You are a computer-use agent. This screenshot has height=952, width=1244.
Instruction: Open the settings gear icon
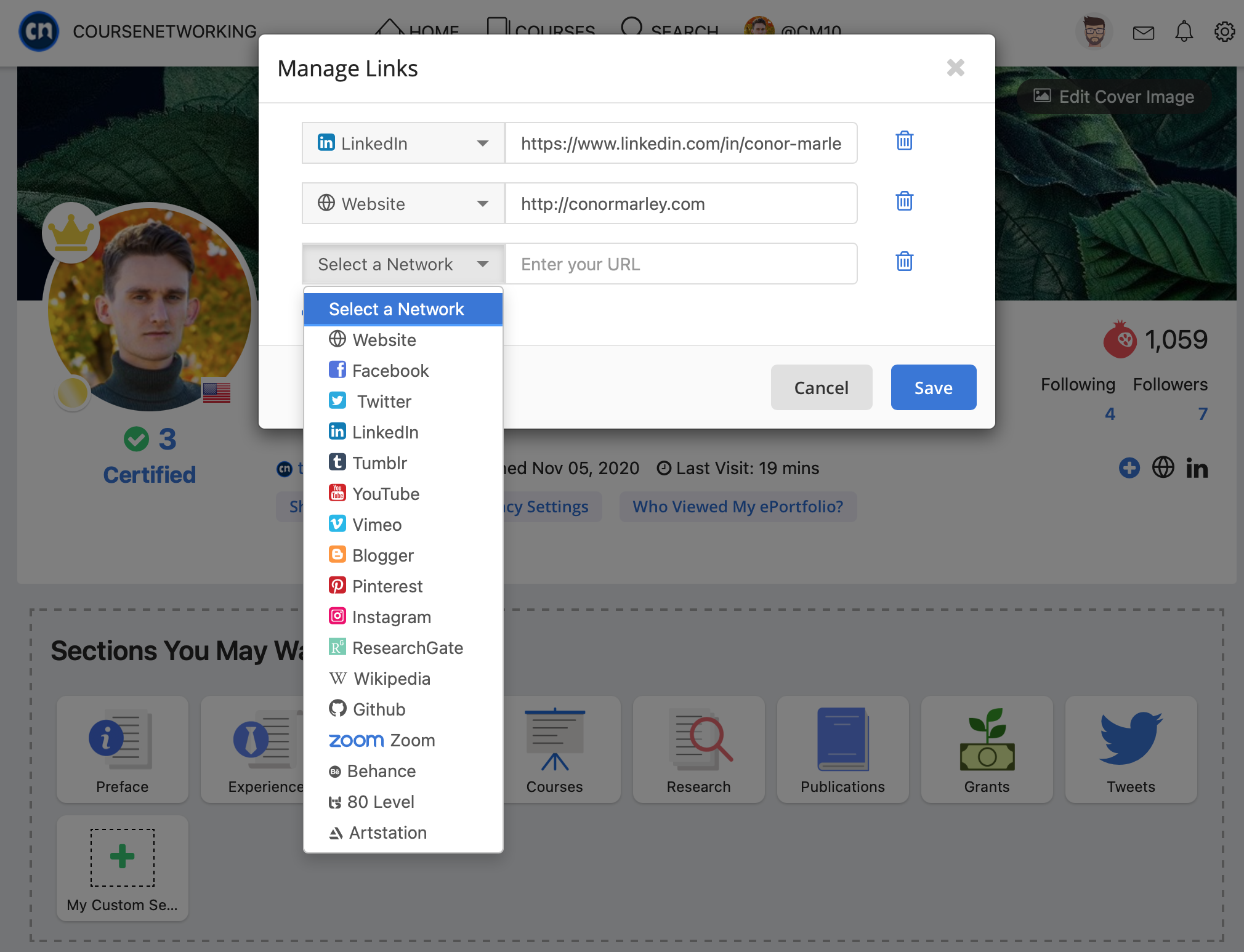tap(1224, 31)
